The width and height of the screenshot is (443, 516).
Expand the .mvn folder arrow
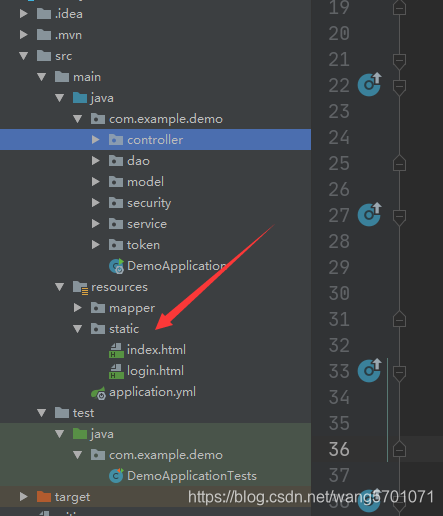24,35
